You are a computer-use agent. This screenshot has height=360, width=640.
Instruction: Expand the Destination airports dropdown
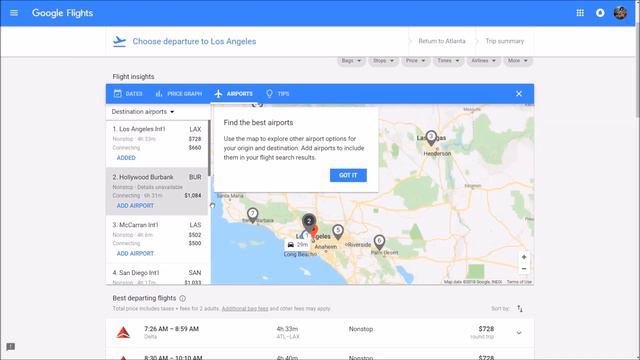143,111
